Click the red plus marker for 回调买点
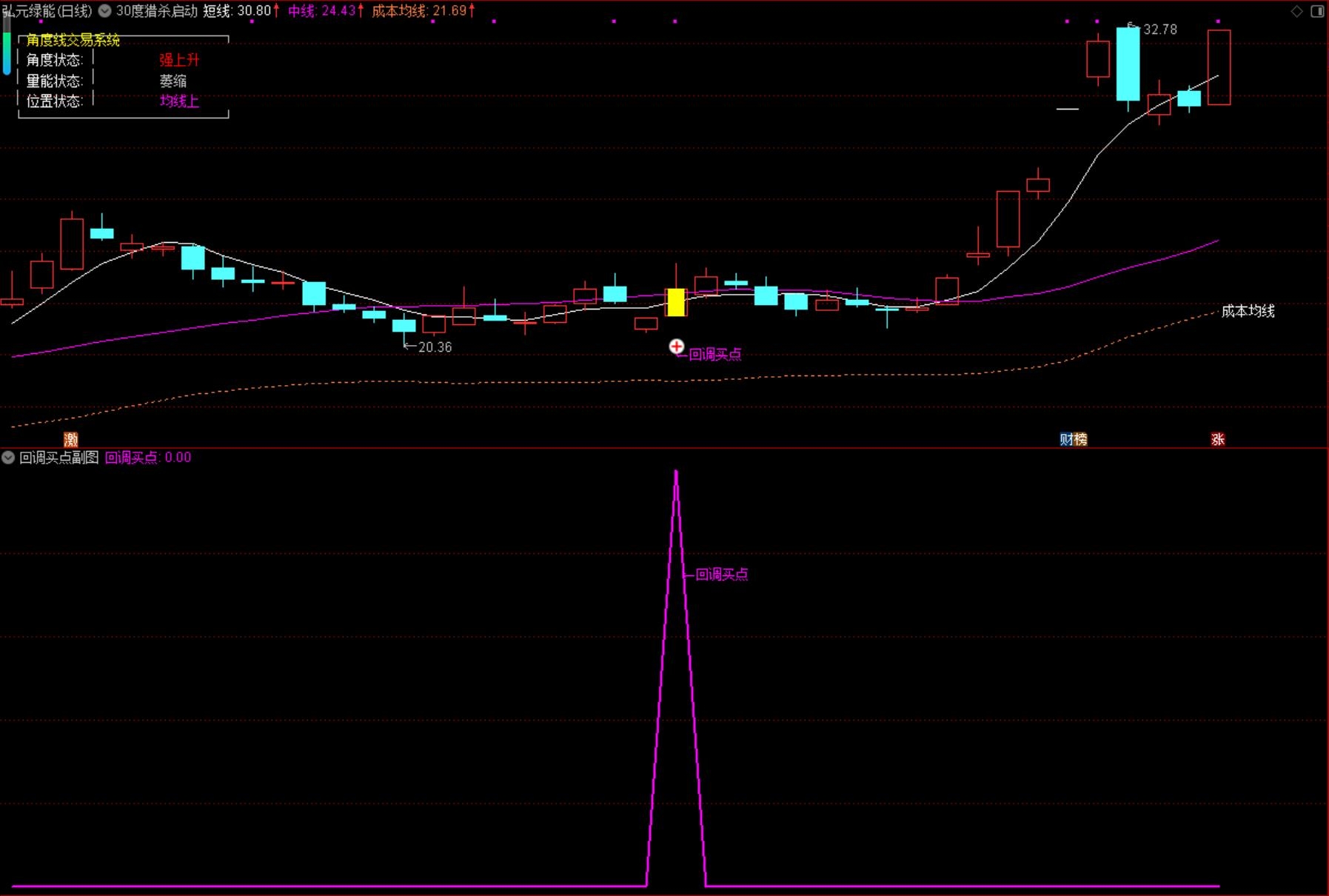 click(676, 346)
